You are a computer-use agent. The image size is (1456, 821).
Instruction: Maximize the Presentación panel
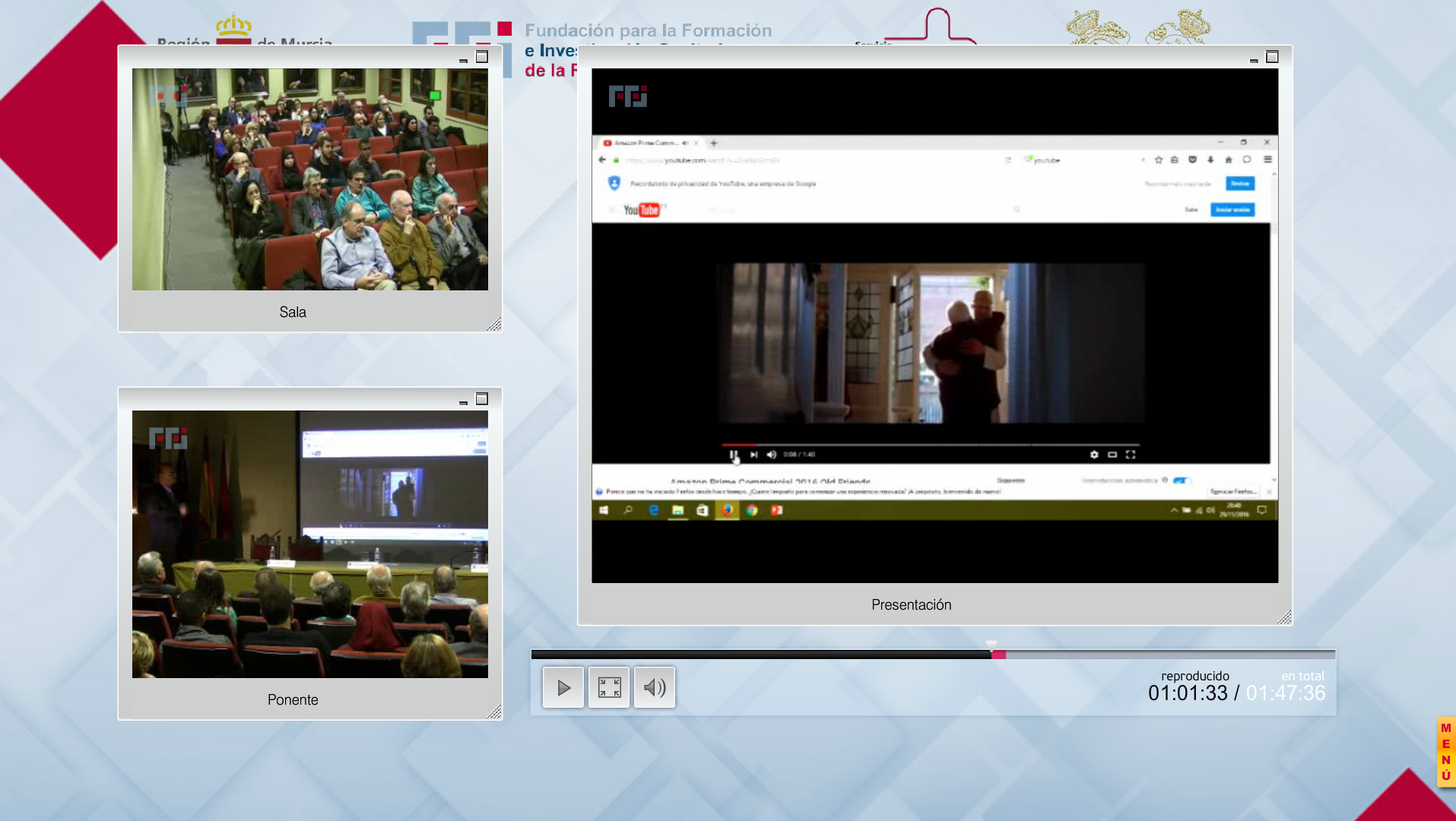tap(1272, 57)
